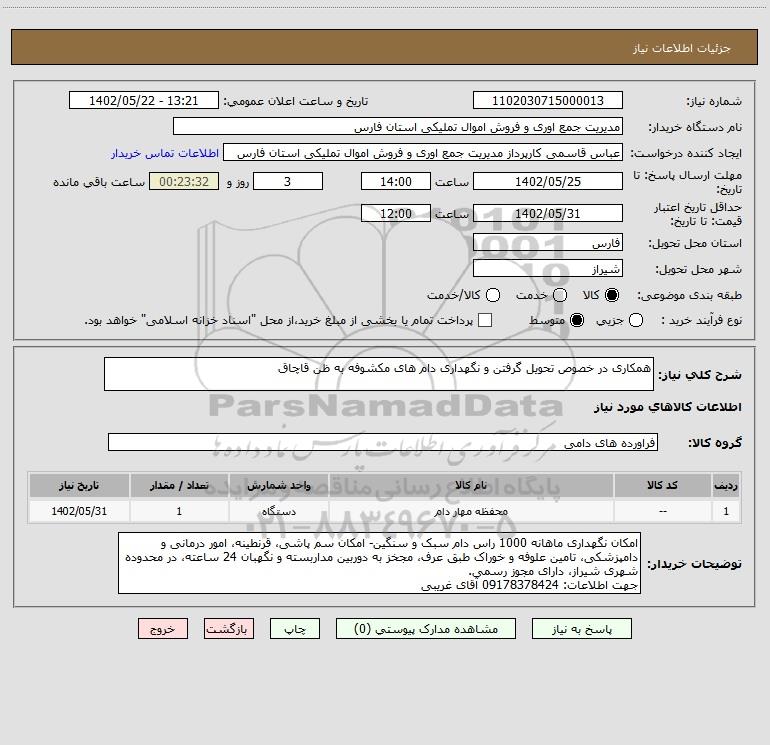Click the شهر محل تحویل field شیراز
Image resolution: width=770 pixels, height=745 pixels.
point(548,269)
